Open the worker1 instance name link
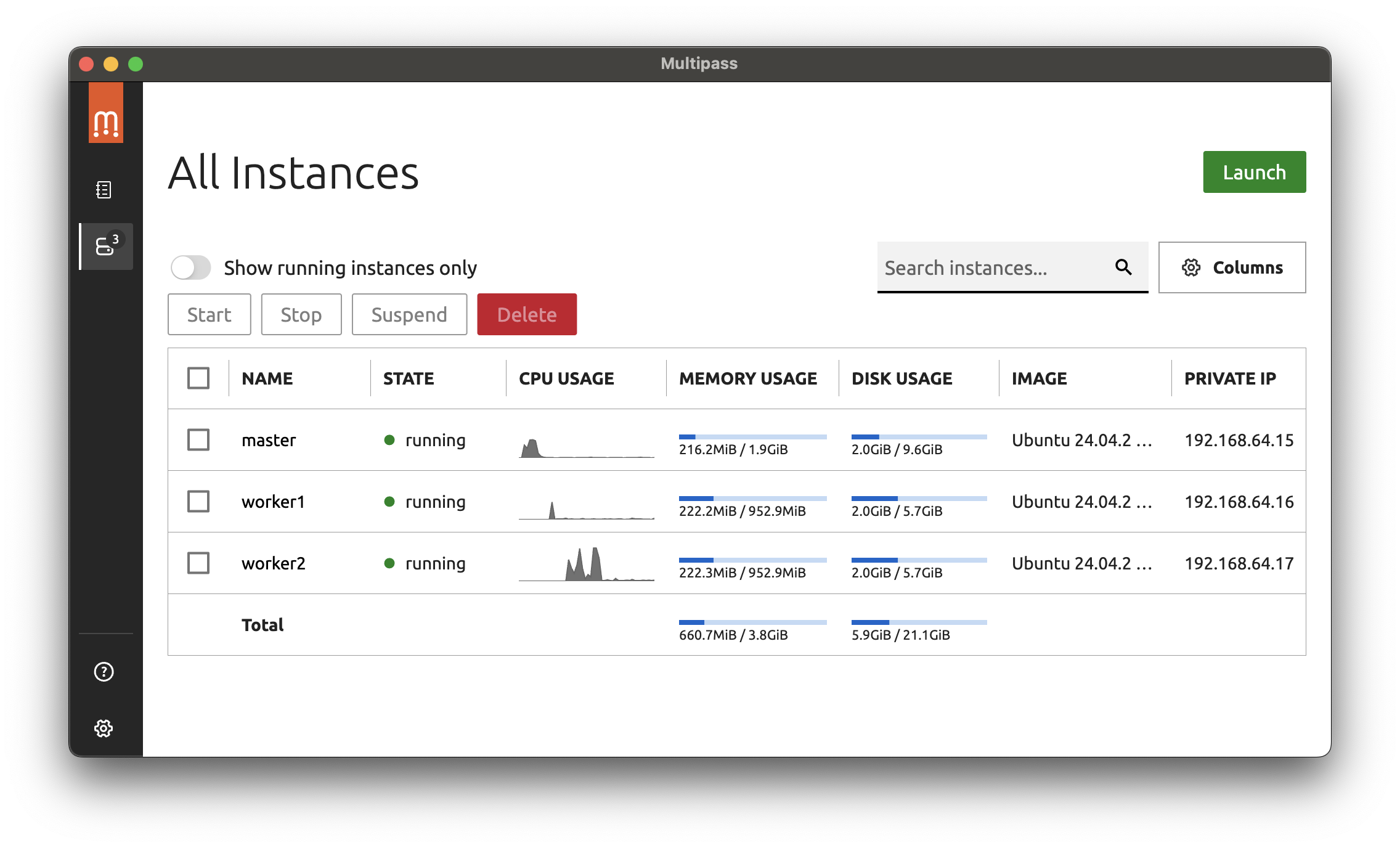Image resolution: width=1400 pixels, height=848 pixels. tap(273, 502)
